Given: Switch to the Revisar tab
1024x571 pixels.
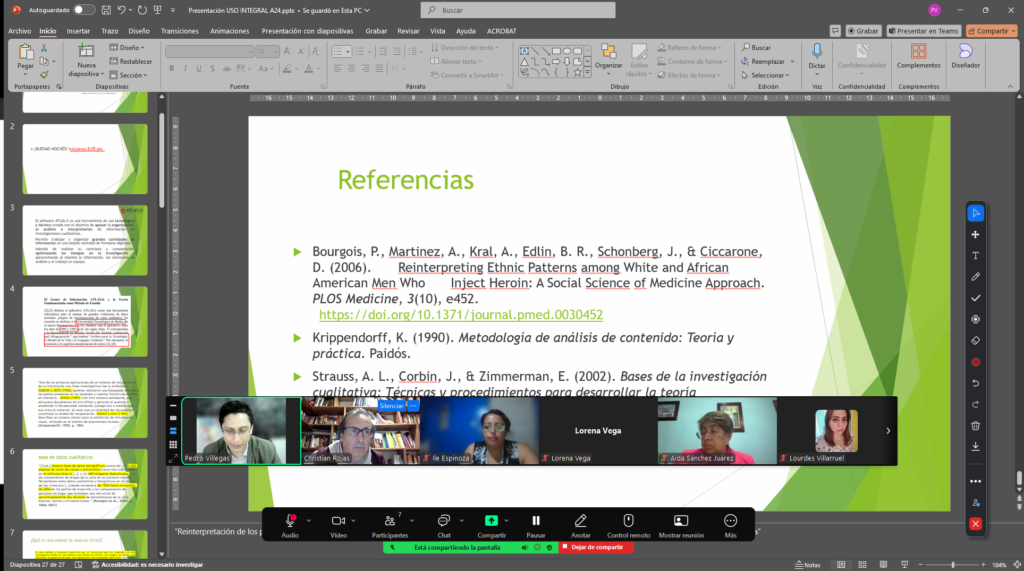Looking at the screenshot, I should pyautogui.click(x=408, y=31).
